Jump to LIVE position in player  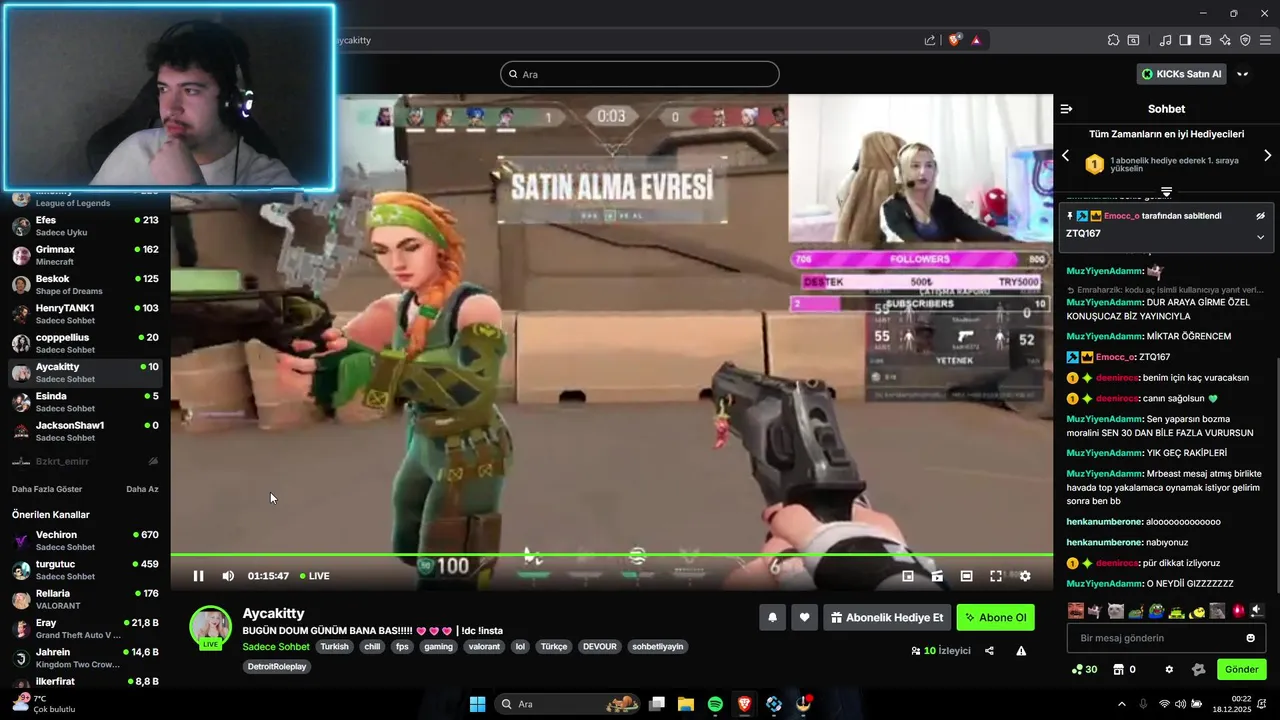coord(314,576)
